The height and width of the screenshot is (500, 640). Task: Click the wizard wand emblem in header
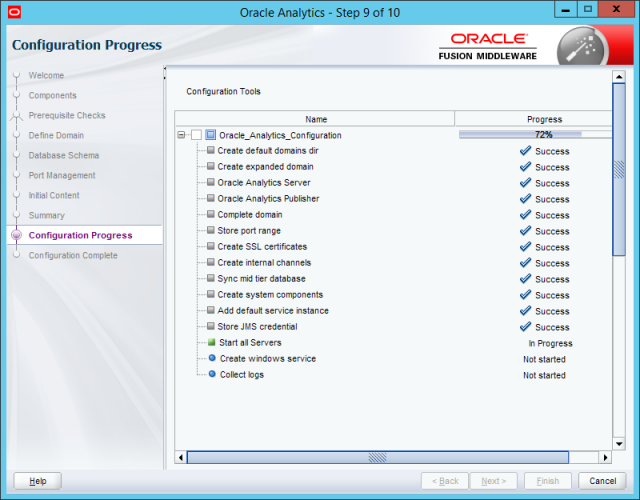point(582,48)
